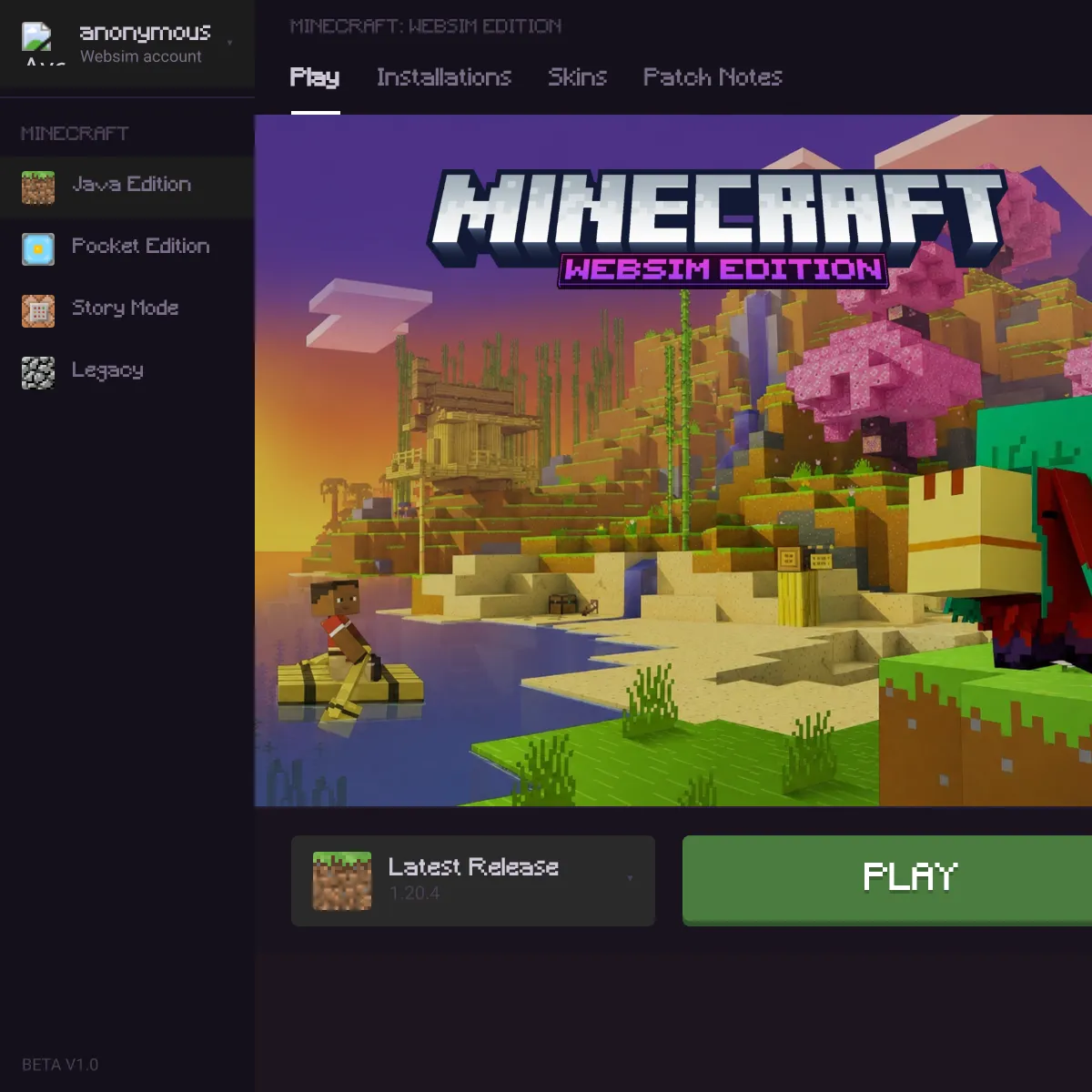Click the Websim account label
Screen dimensions: 1092x1092
[x=141, y=56]
